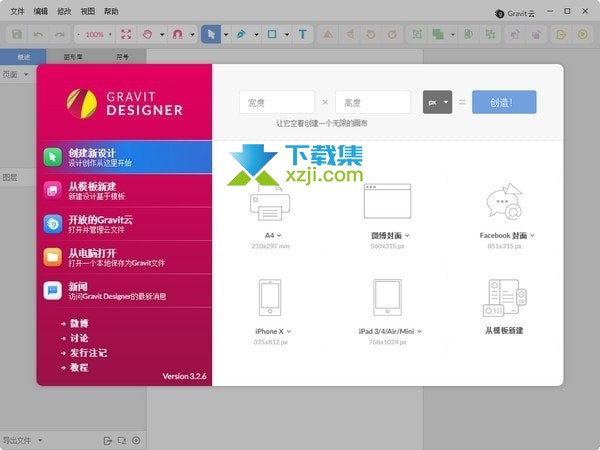Expand the snapping options dropdown arrow
Viewport: 600px width, 450px height.
(192, 34)
